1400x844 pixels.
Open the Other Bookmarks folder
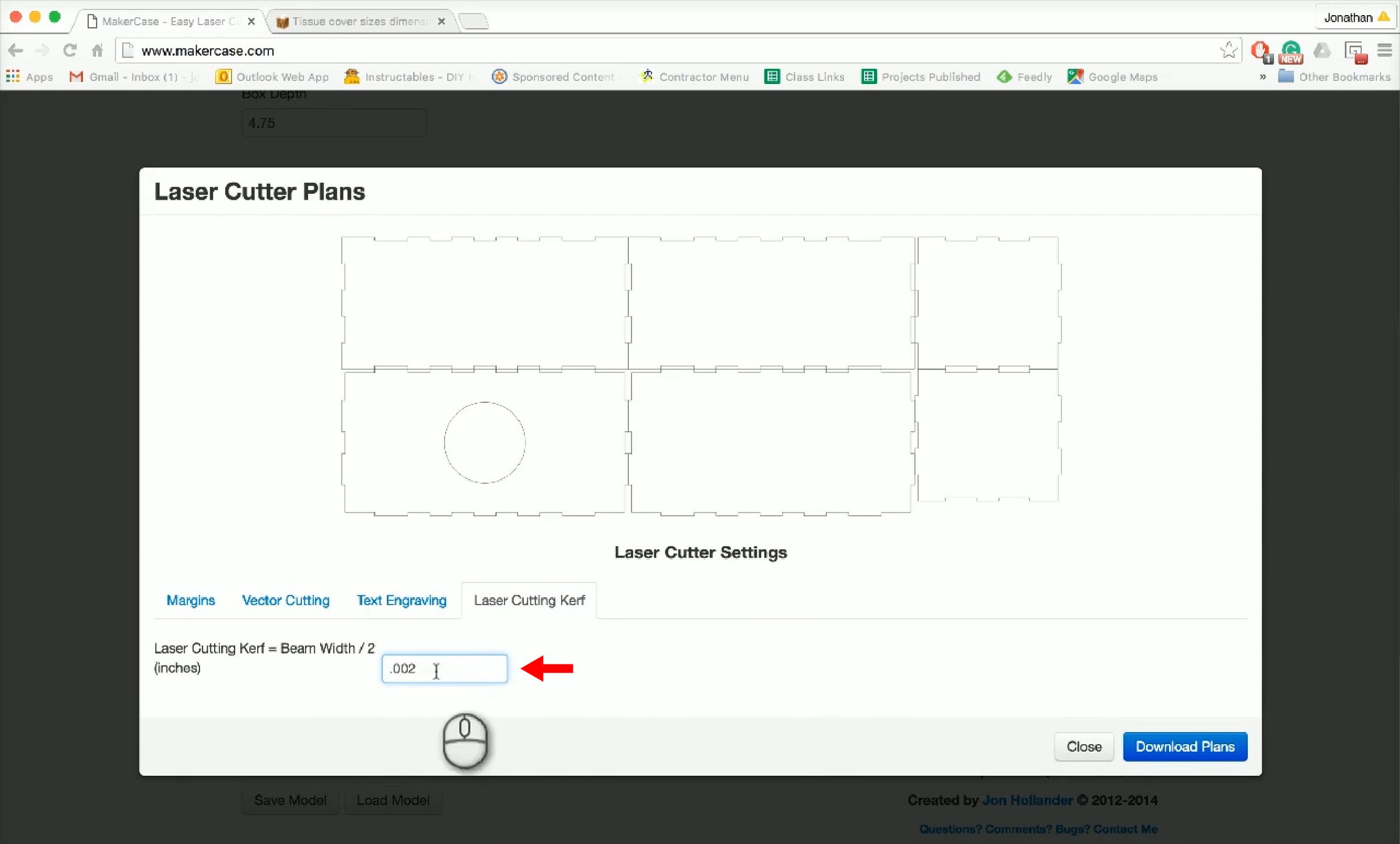(1335, 77)
